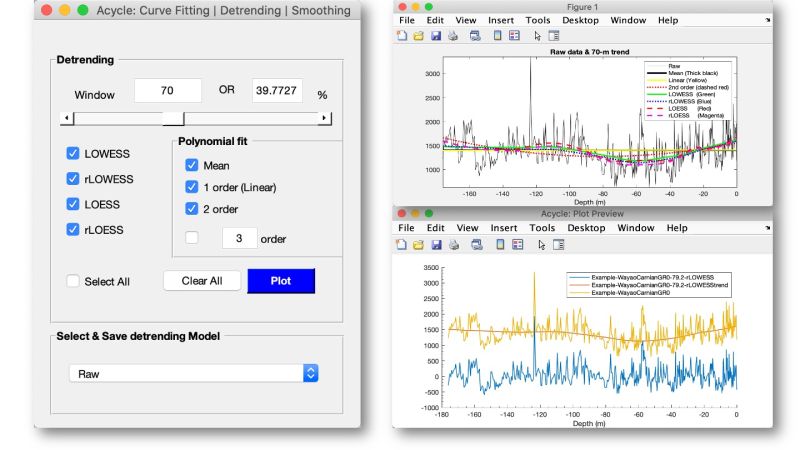Screen dimensions: 800x450
Task: Click Open File icon in Plot Preview toolbar
Action: click(418, 245)
